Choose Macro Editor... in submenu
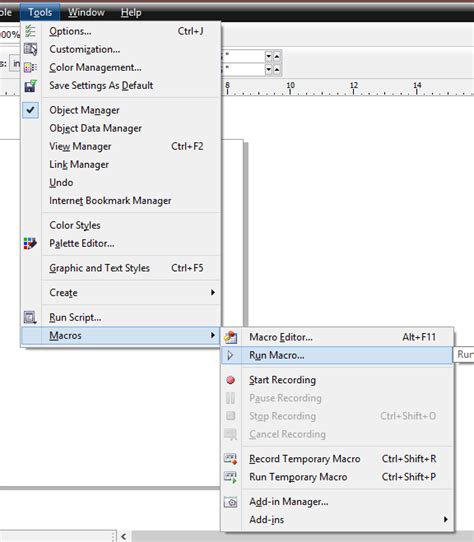 337,337
